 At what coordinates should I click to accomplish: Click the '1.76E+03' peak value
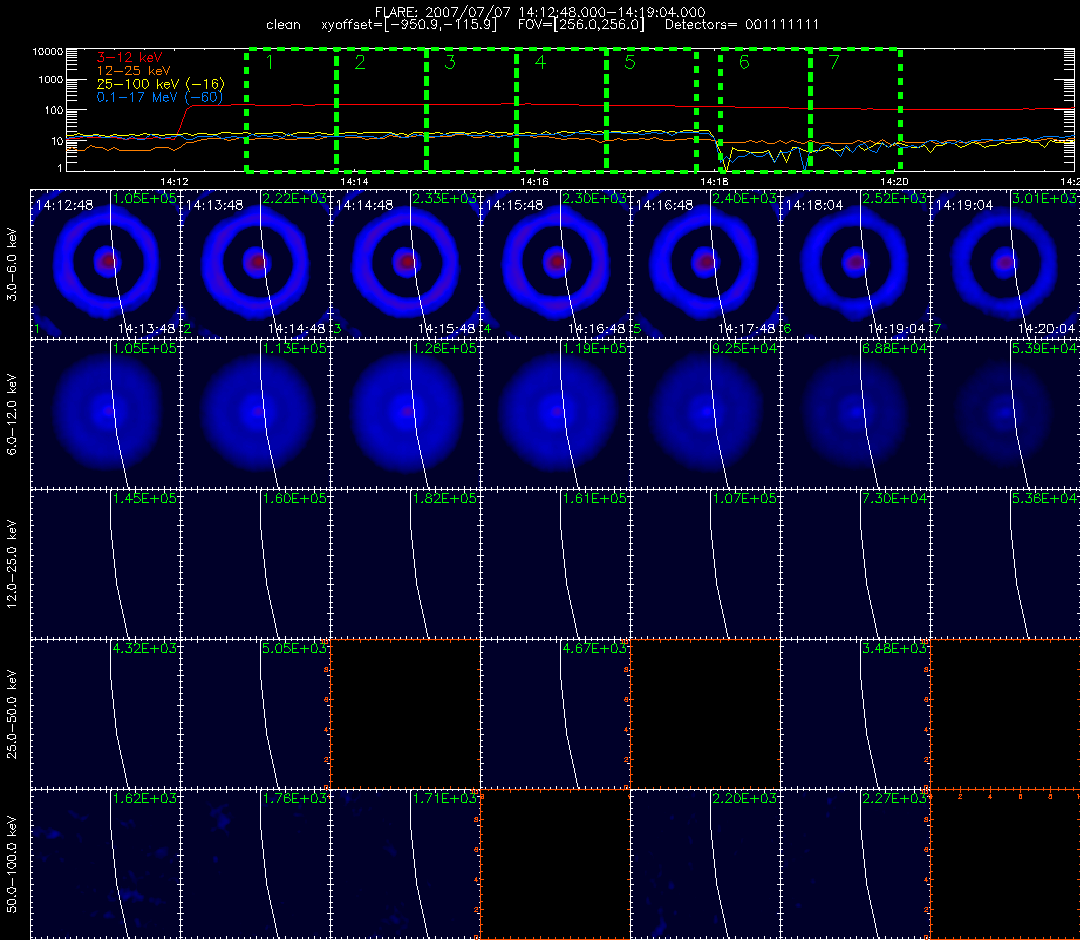(294, 798)
